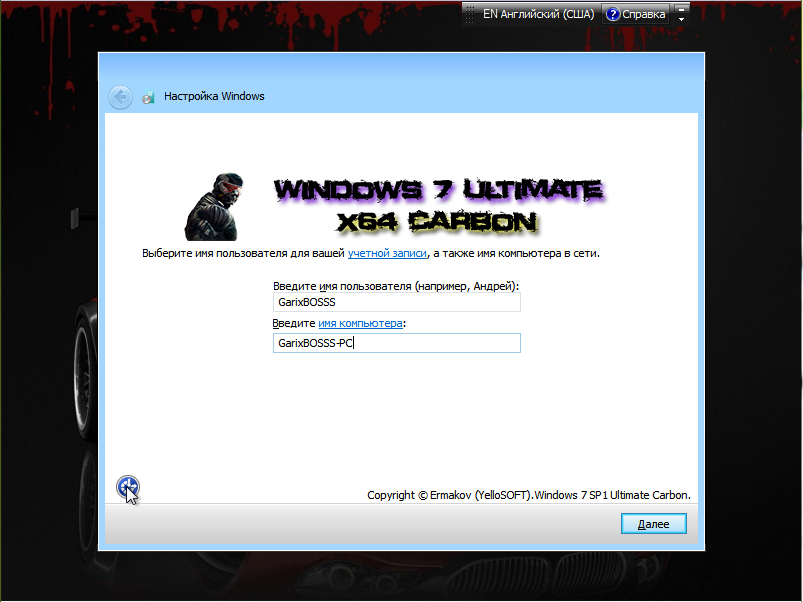Focus the computer name field GarixBOSSS-PC
The image size is (803, 602).
point(396,343)
